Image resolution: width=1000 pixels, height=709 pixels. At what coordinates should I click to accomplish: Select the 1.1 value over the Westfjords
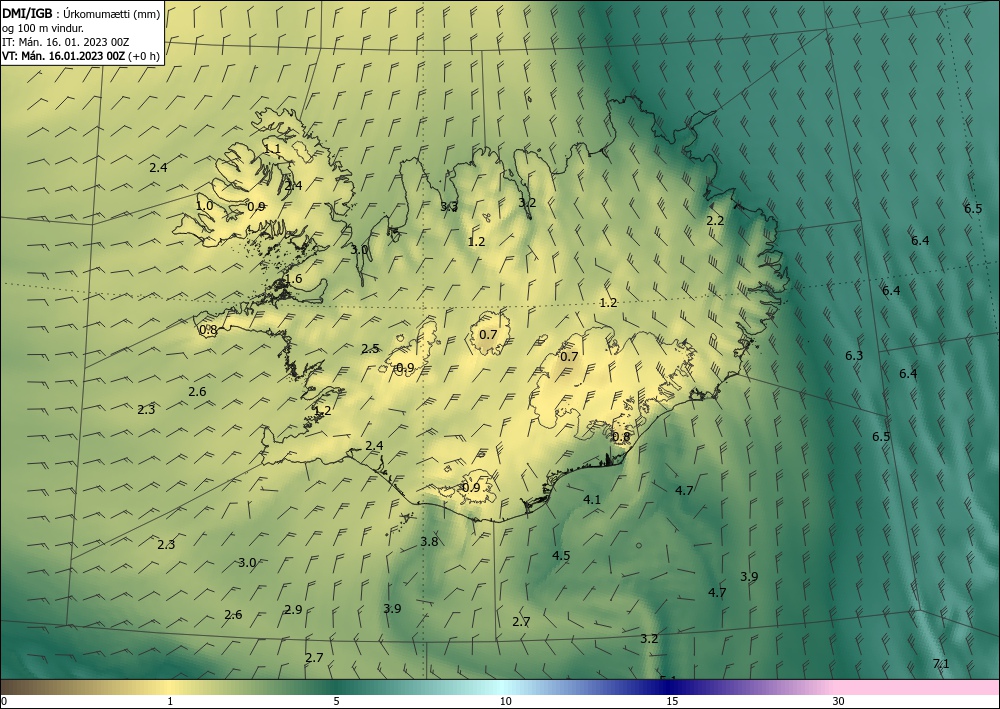(272, 149)
